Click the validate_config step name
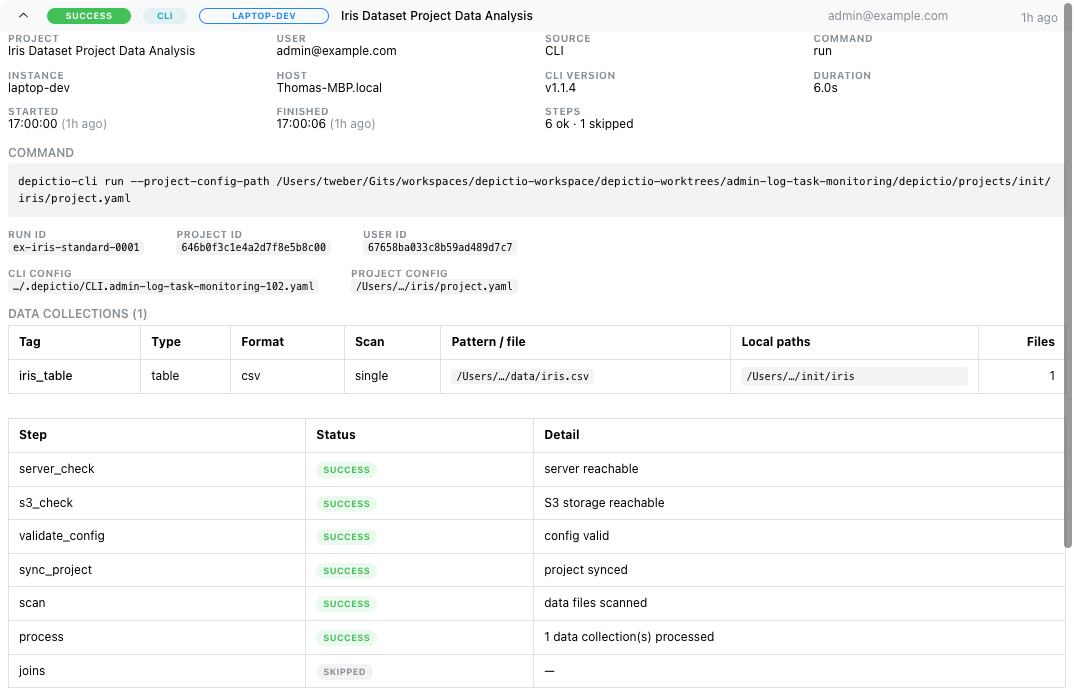This screenshot has height=695, width=1074. click(62, 536)
